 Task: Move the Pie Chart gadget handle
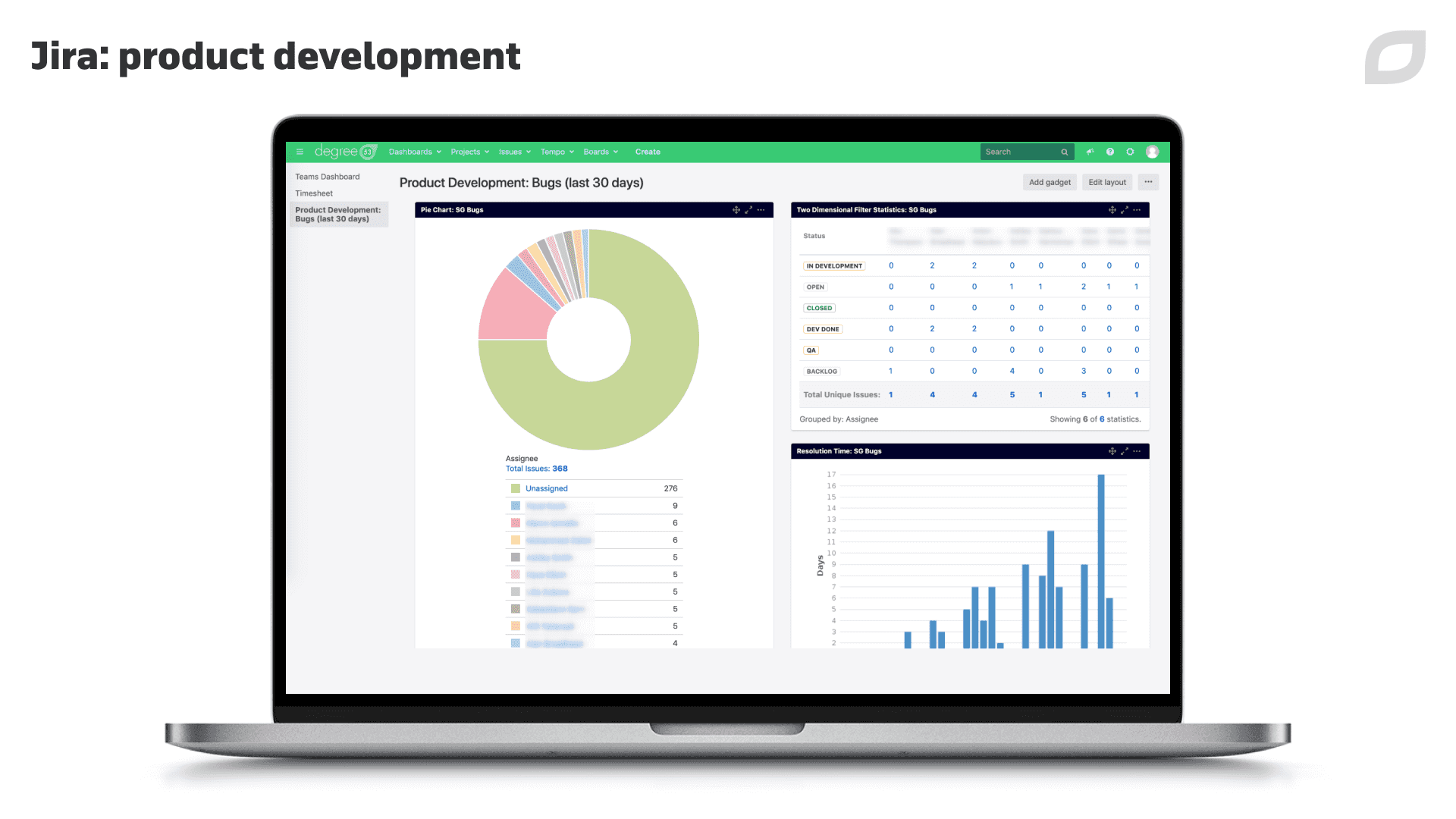736,210
